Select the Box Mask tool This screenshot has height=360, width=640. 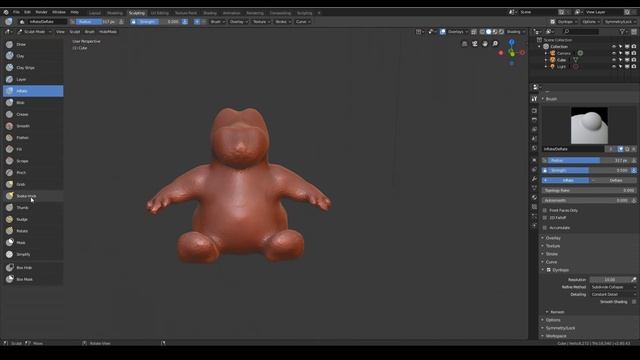[x=33, y=279]
